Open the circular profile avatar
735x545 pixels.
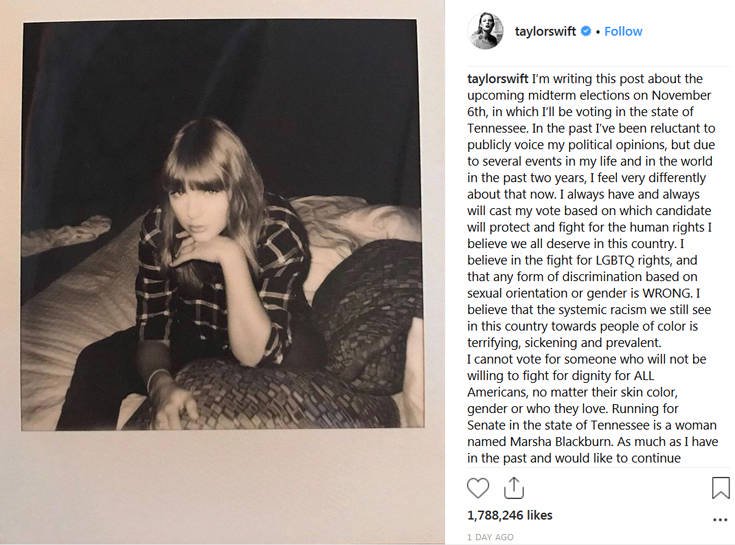click(485, 31)
